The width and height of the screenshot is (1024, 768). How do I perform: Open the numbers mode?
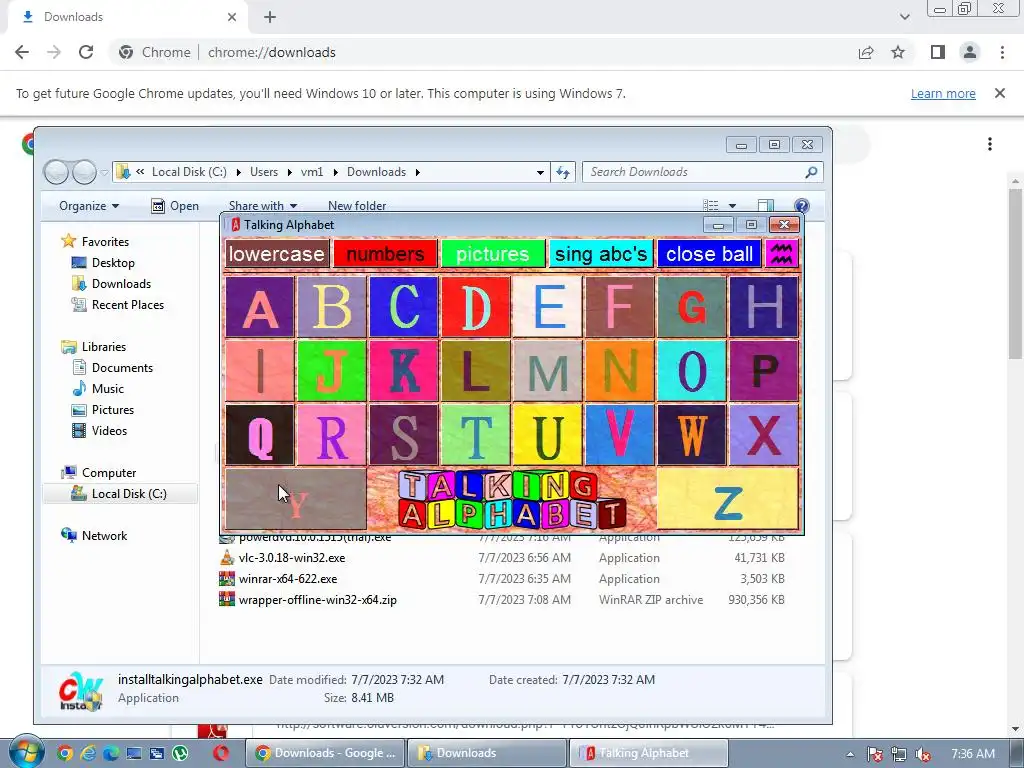[x=385, y=253]
